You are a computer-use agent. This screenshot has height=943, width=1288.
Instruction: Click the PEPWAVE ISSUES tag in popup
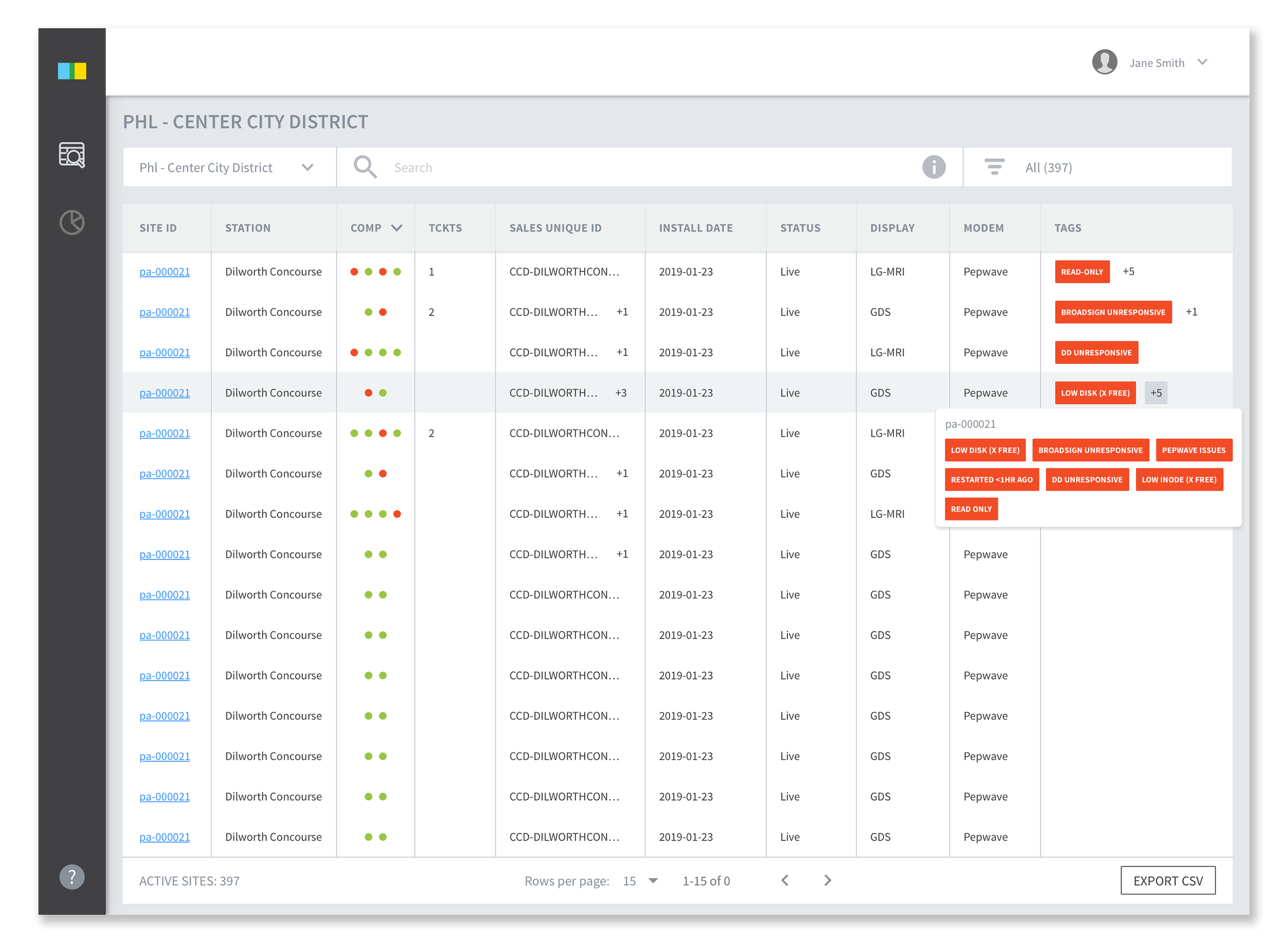click(1193, 450)
